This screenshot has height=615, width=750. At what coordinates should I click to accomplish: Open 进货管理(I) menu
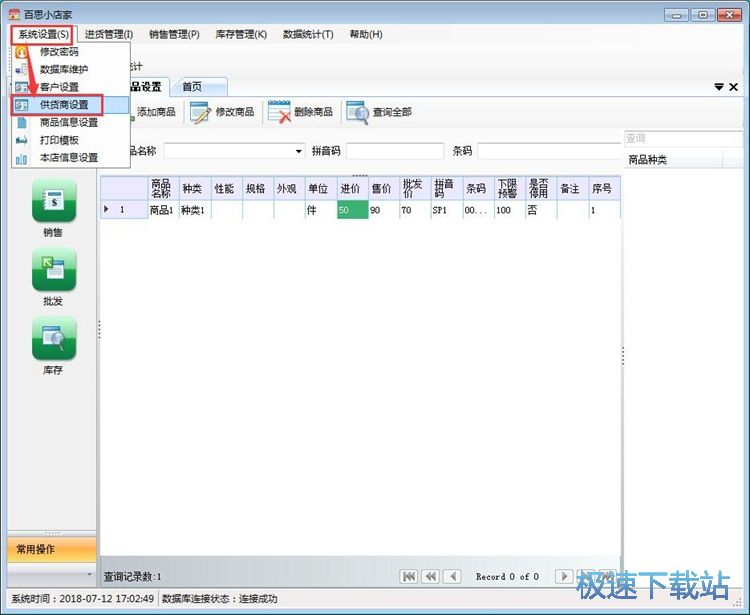tap(109, 34)
